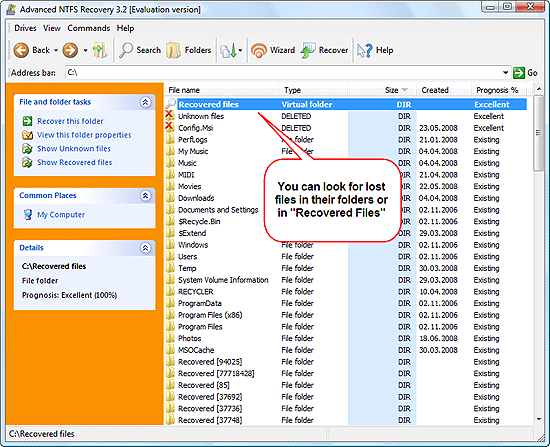550x447 pixels.
Task: Collapse the Details panel
Action: [x=146, y=248]
